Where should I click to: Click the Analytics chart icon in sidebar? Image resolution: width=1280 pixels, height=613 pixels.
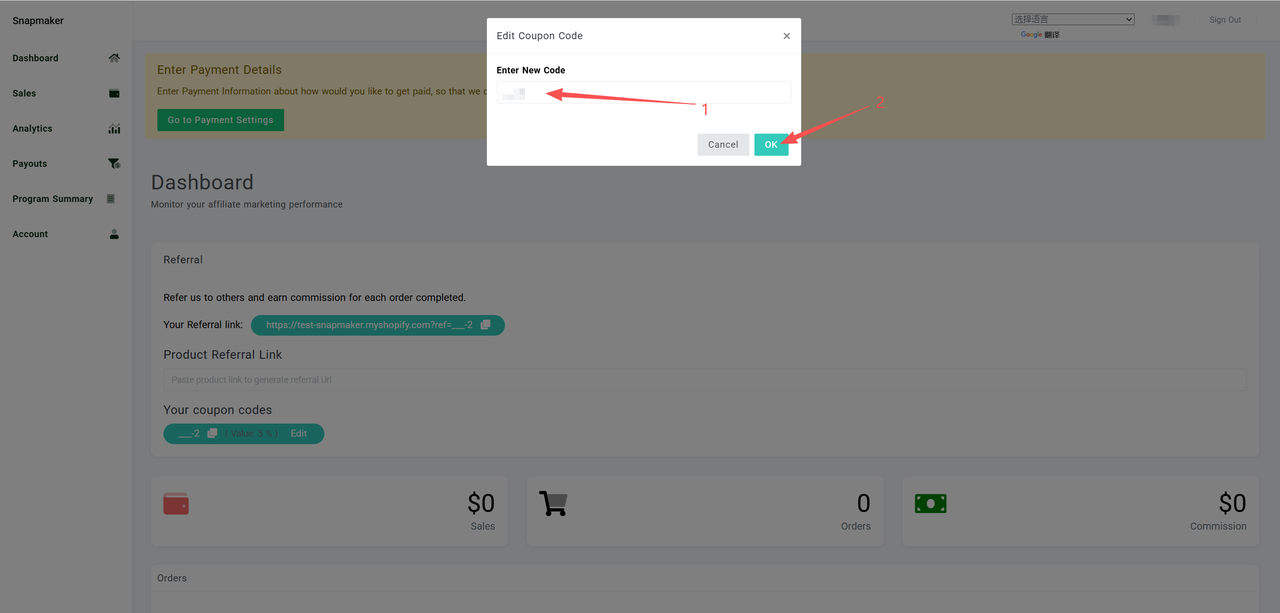click(x=114, y=128)
